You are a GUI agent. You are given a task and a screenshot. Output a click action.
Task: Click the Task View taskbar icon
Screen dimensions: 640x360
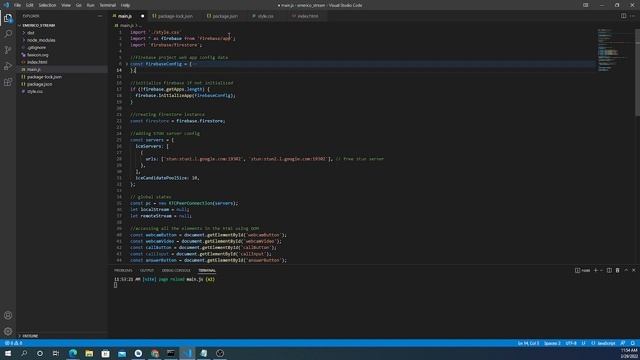click(x=56, y=353)
